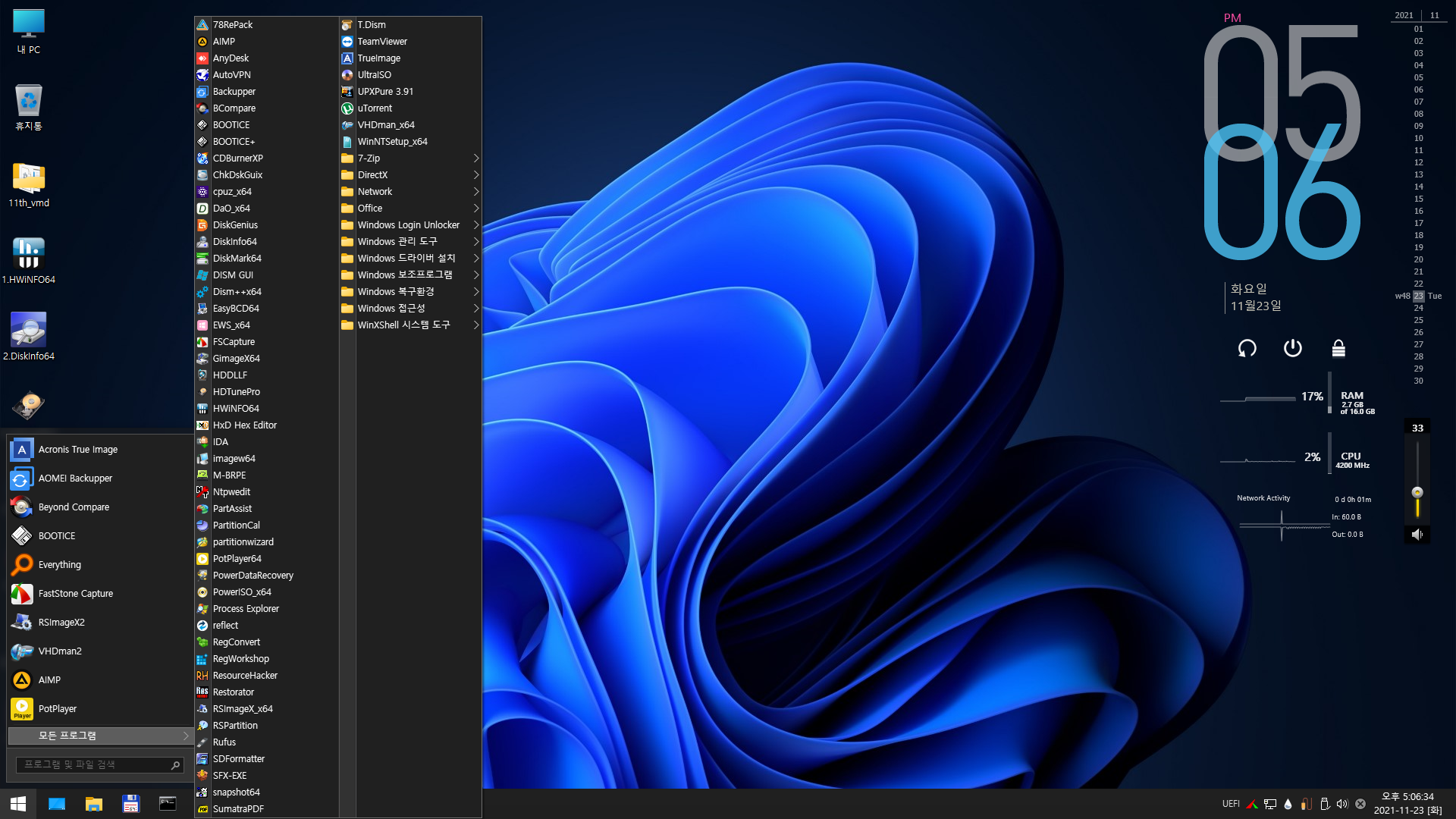
Task: Open the blue desktop taskbar icon
Action: (57, 804)
